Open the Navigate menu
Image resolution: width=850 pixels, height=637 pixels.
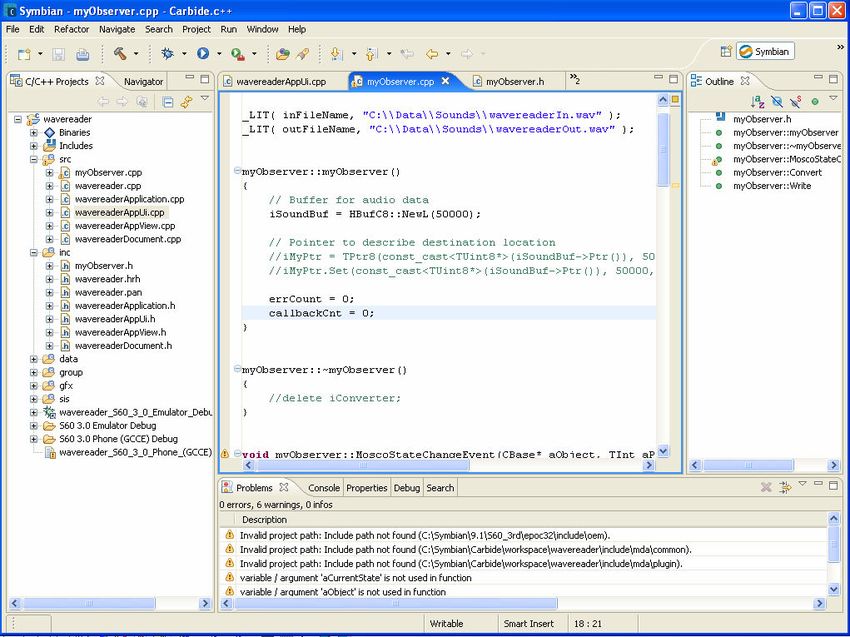(117, 29)
